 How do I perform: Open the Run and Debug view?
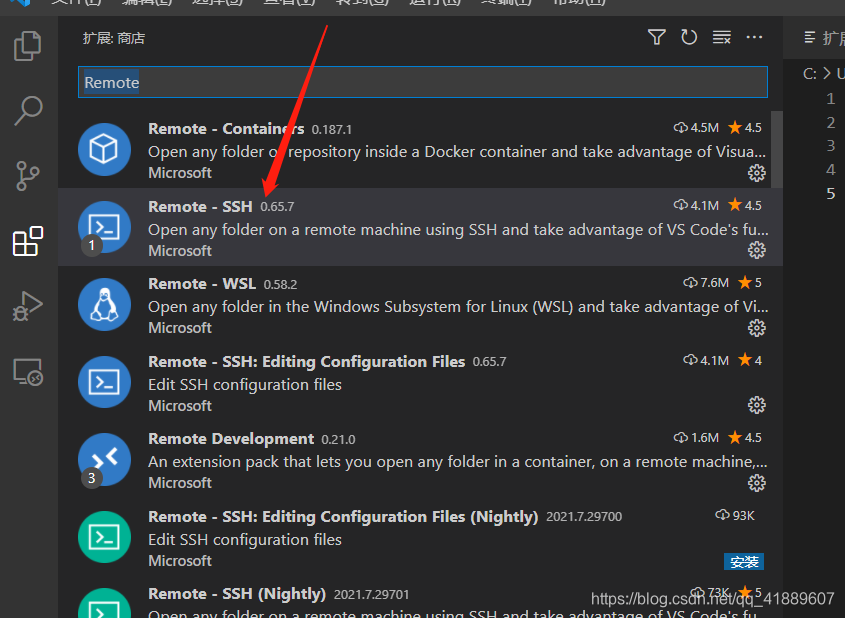click(x=27, y=306)
